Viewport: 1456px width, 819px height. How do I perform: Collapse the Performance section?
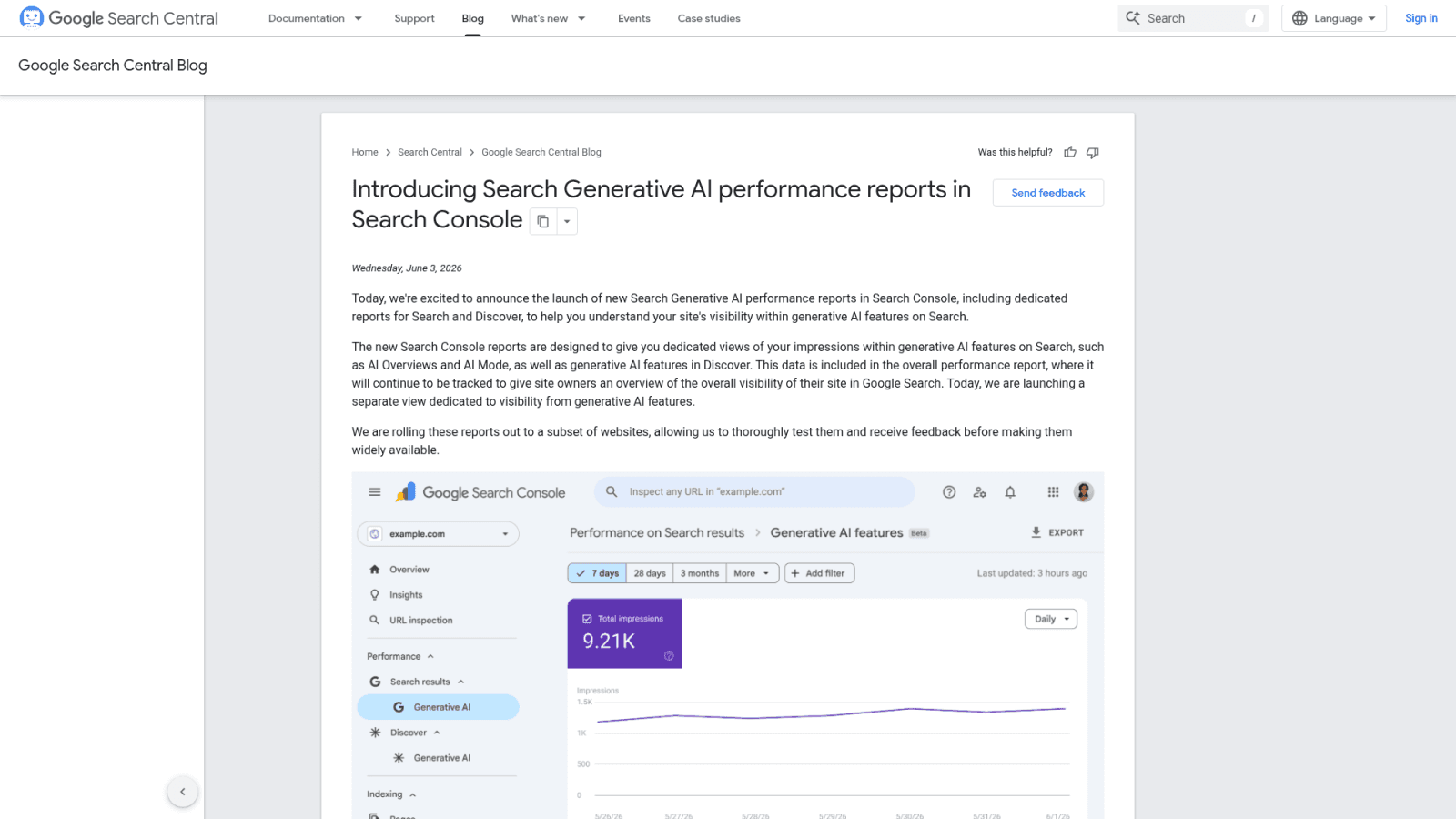click(430, 657)
